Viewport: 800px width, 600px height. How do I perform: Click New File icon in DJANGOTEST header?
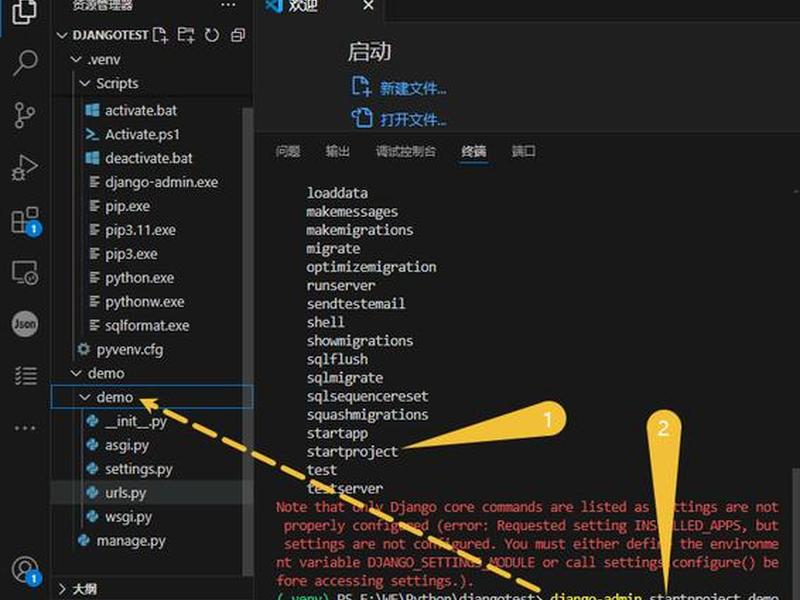click(160, 35)
